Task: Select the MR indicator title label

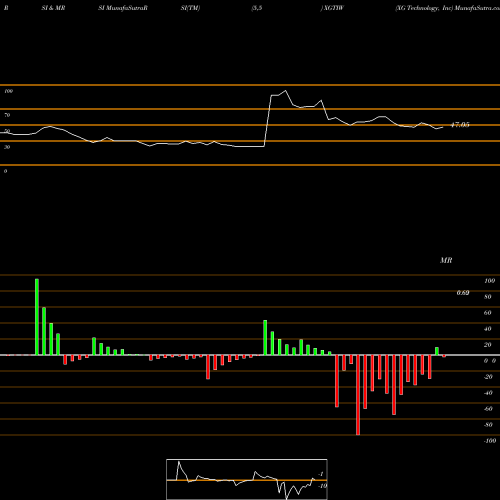Action: 446,260
